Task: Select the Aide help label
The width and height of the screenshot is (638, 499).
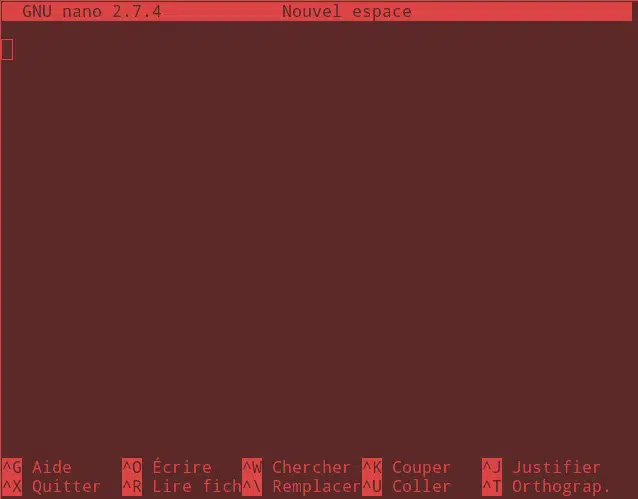Action: [x=52, y=467]
